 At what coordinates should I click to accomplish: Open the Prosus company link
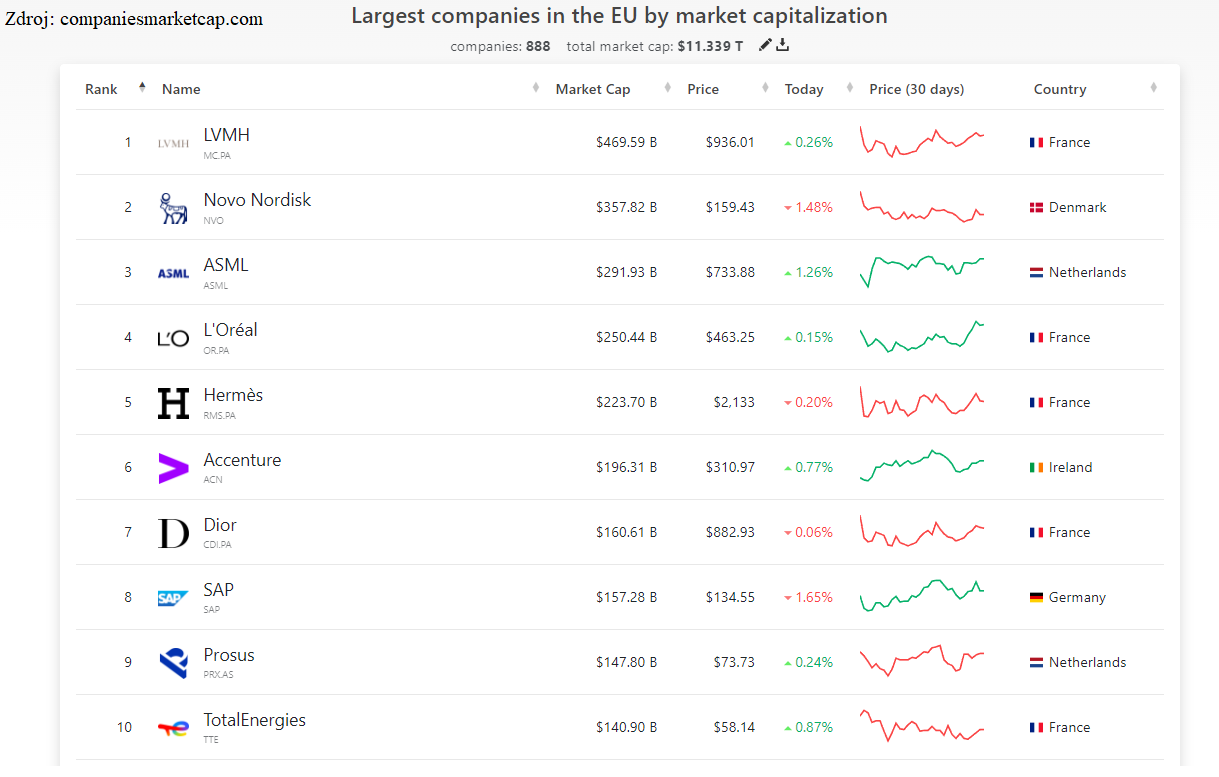(229, 655)
